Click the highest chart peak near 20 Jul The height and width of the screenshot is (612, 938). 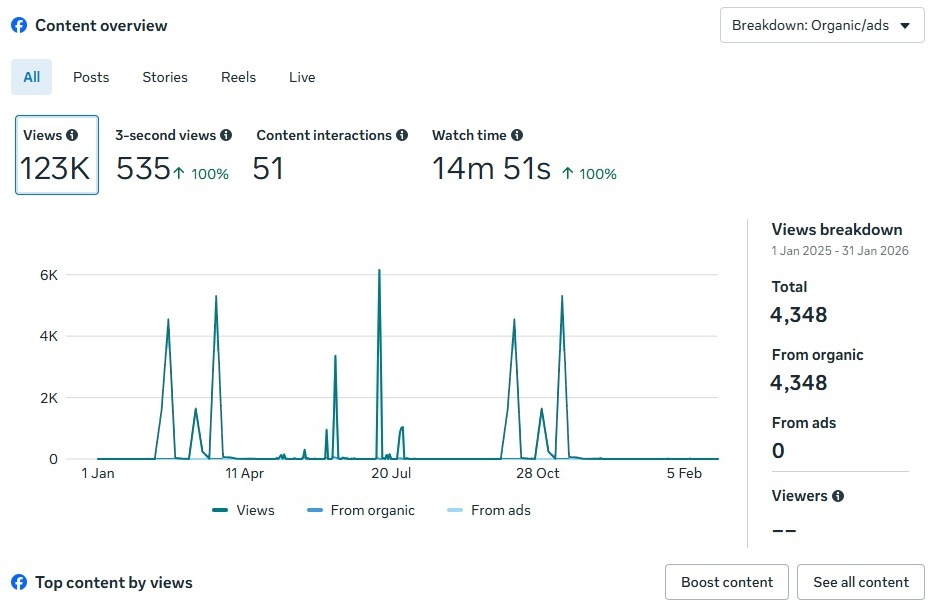(x=379, y=270)
